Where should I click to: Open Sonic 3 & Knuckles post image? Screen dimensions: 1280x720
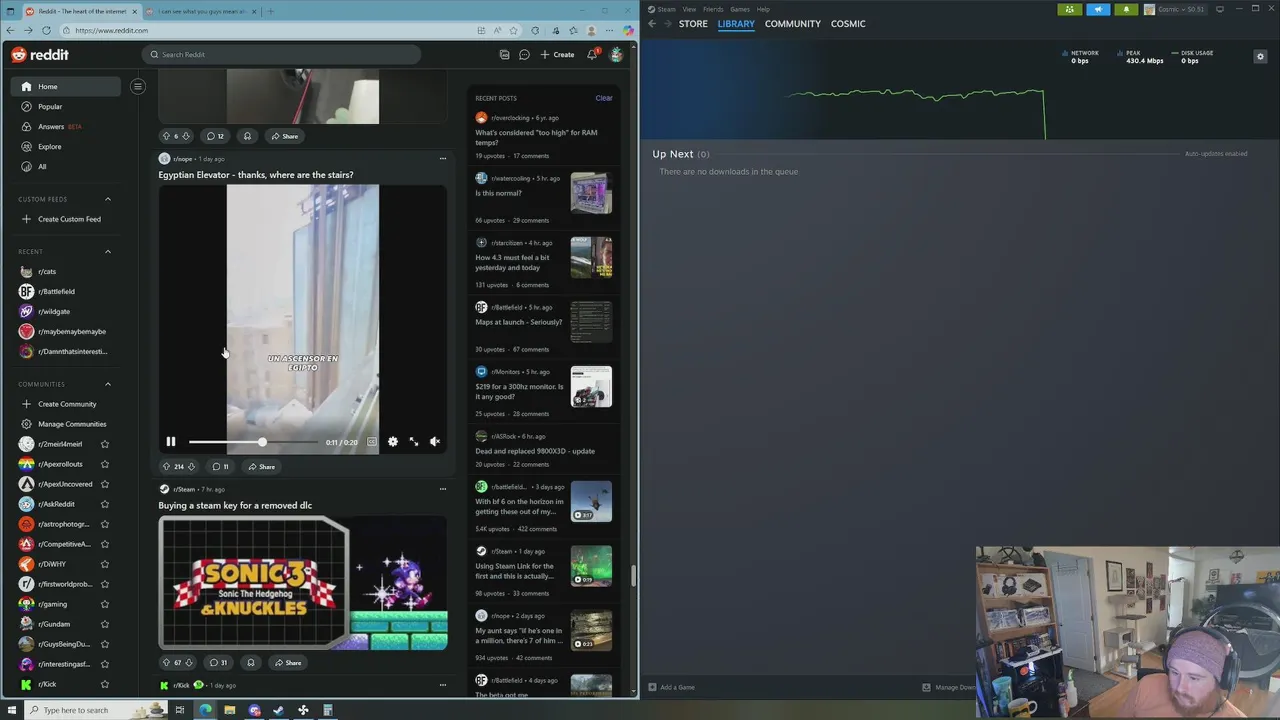tap(303, 583)
